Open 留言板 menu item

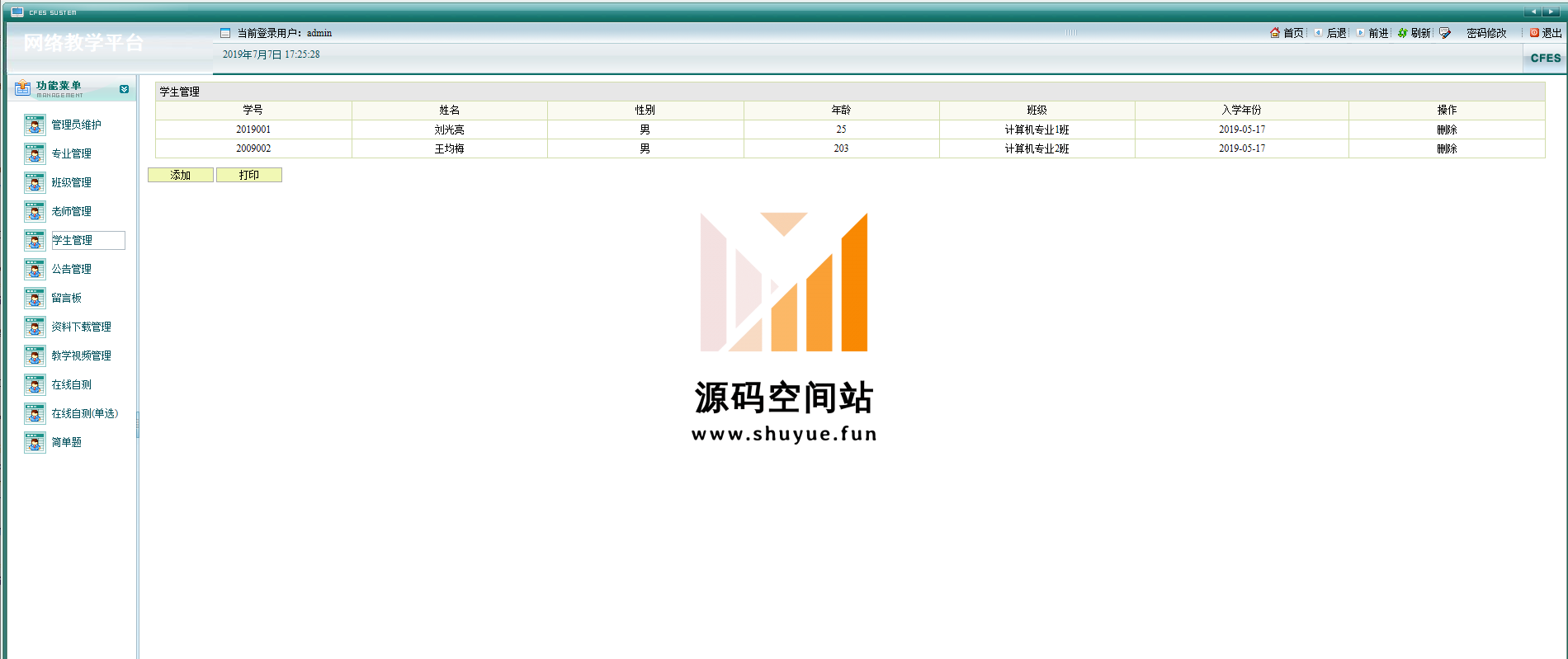point(67,298)
